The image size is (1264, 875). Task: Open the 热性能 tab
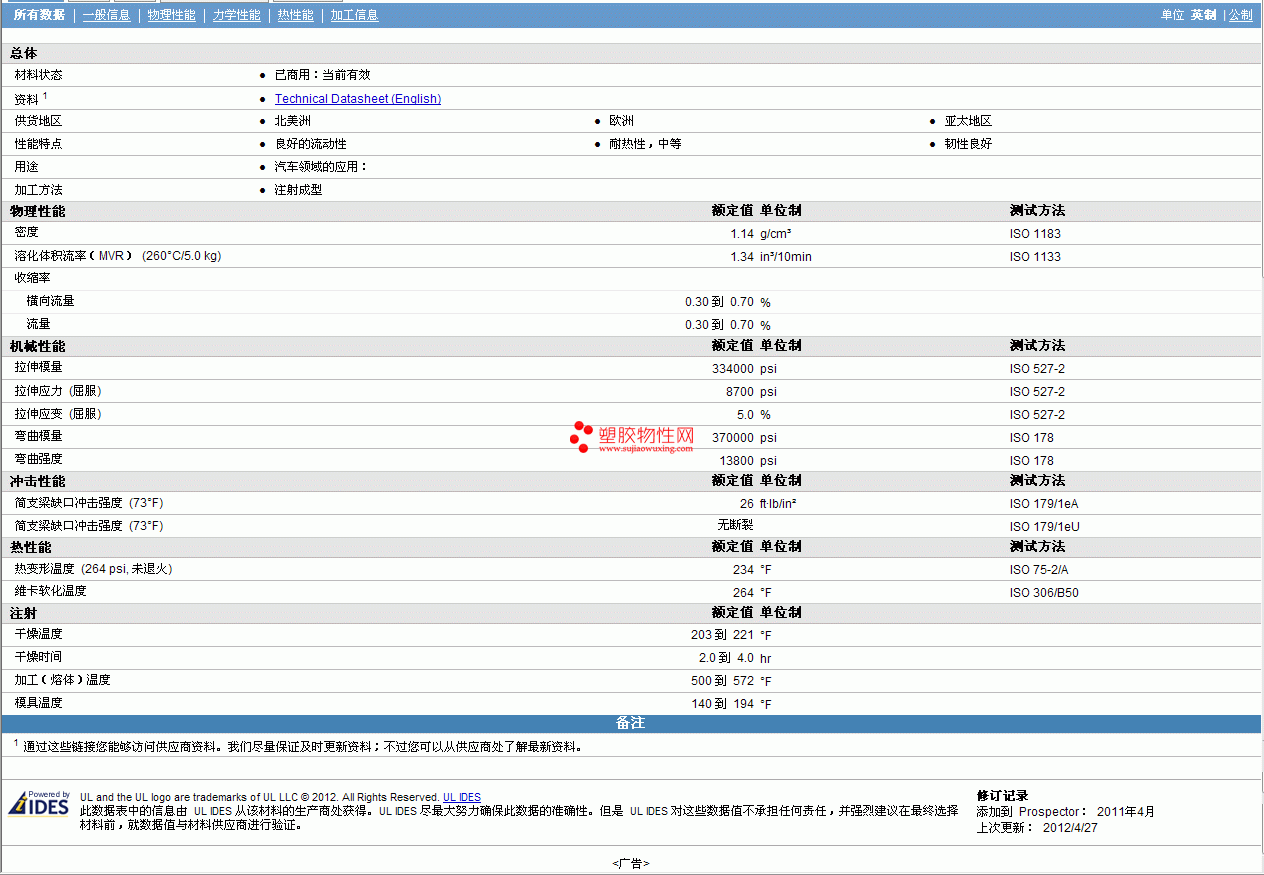(295, 15)
